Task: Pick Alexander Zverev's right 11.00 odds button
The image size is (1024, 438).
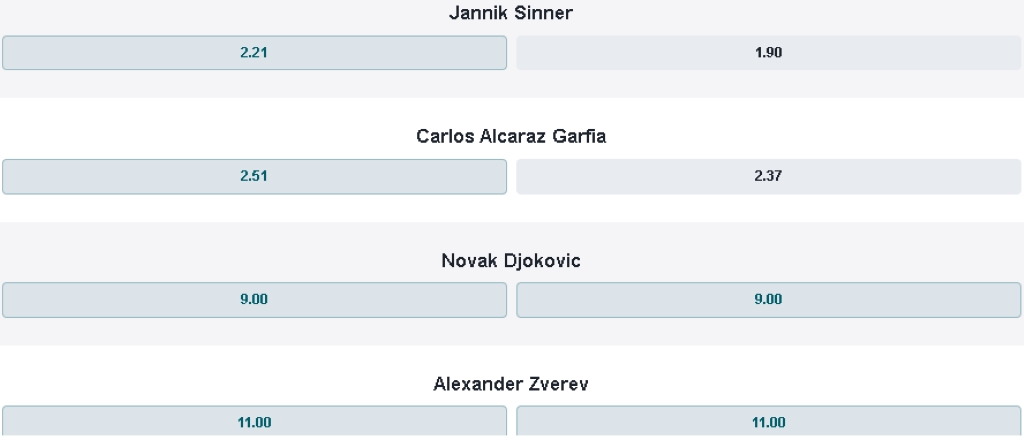Action: tap(768, 422)
